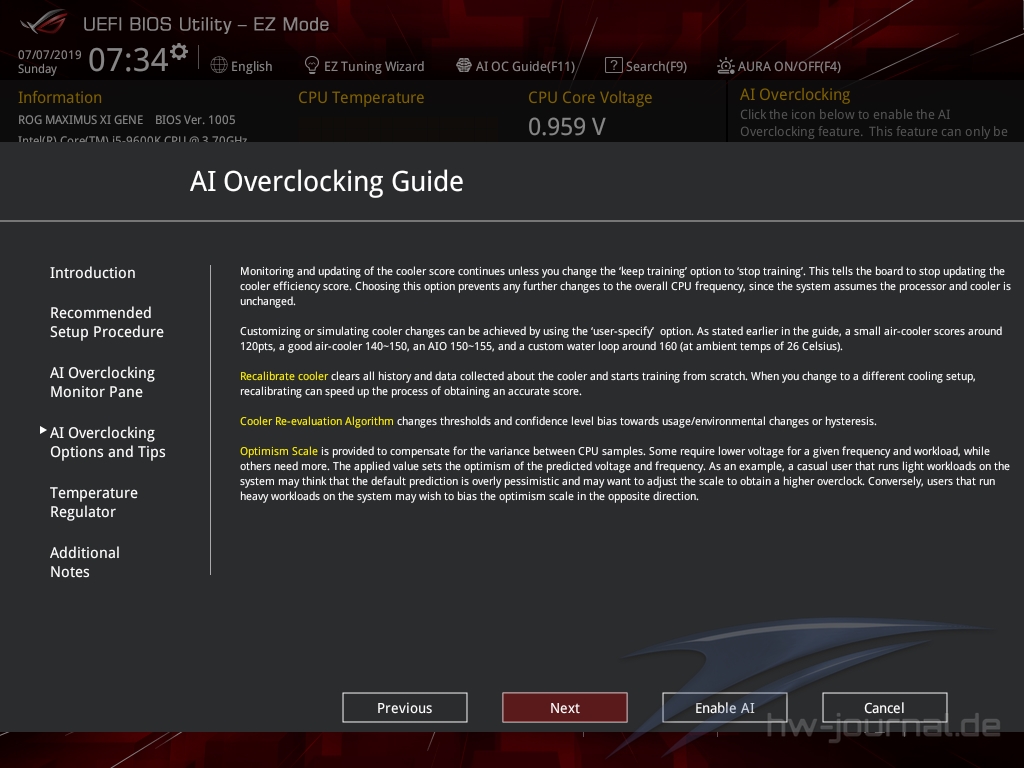Click the 'AI Overclocking' panel heading
1024x768 pixels.
point(795,95)
